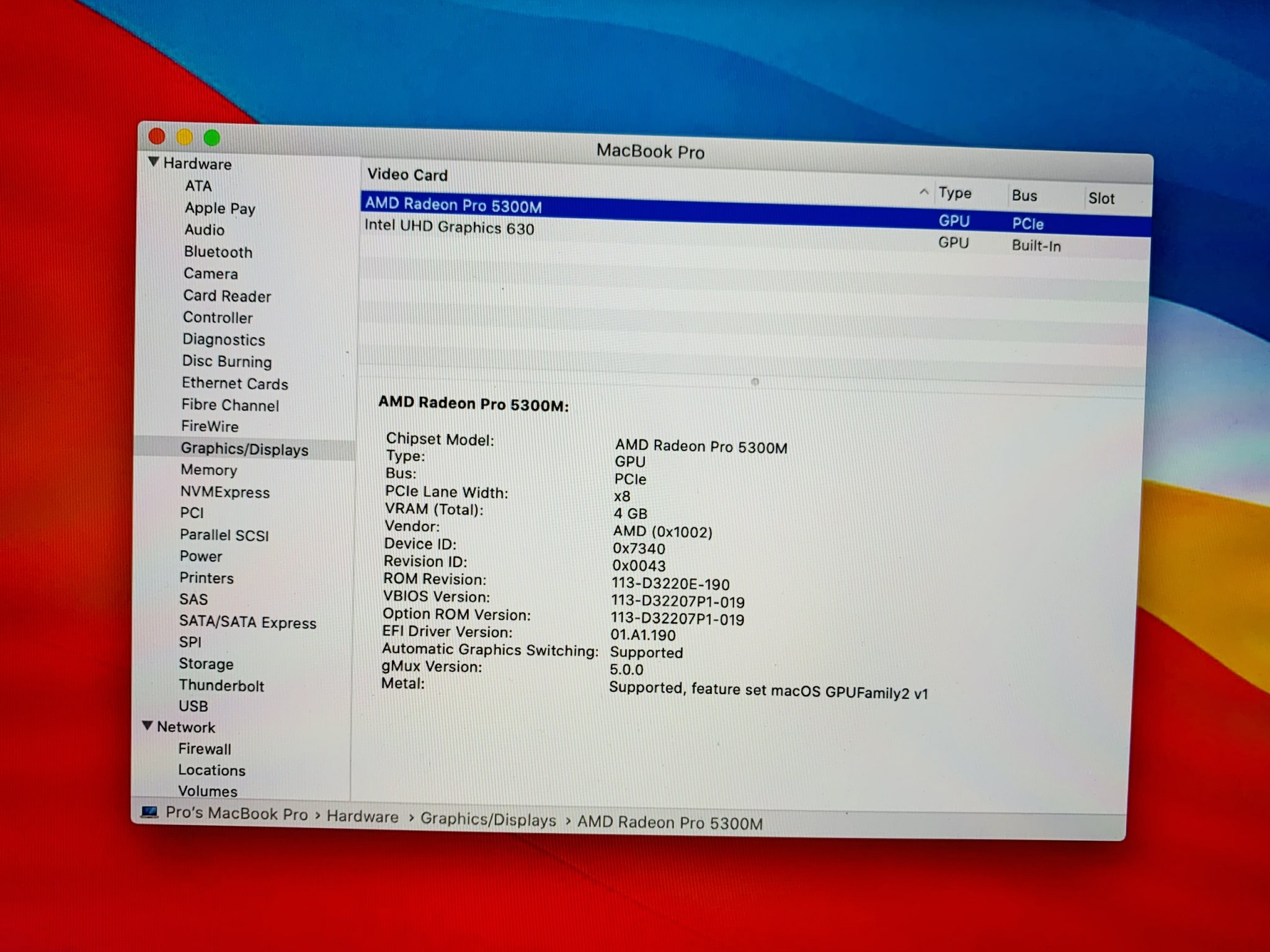Select the AMD Radeon Pro 5300M row
Screen dimensions: 1270x952
pyautogui.click(x=453, y=205)
